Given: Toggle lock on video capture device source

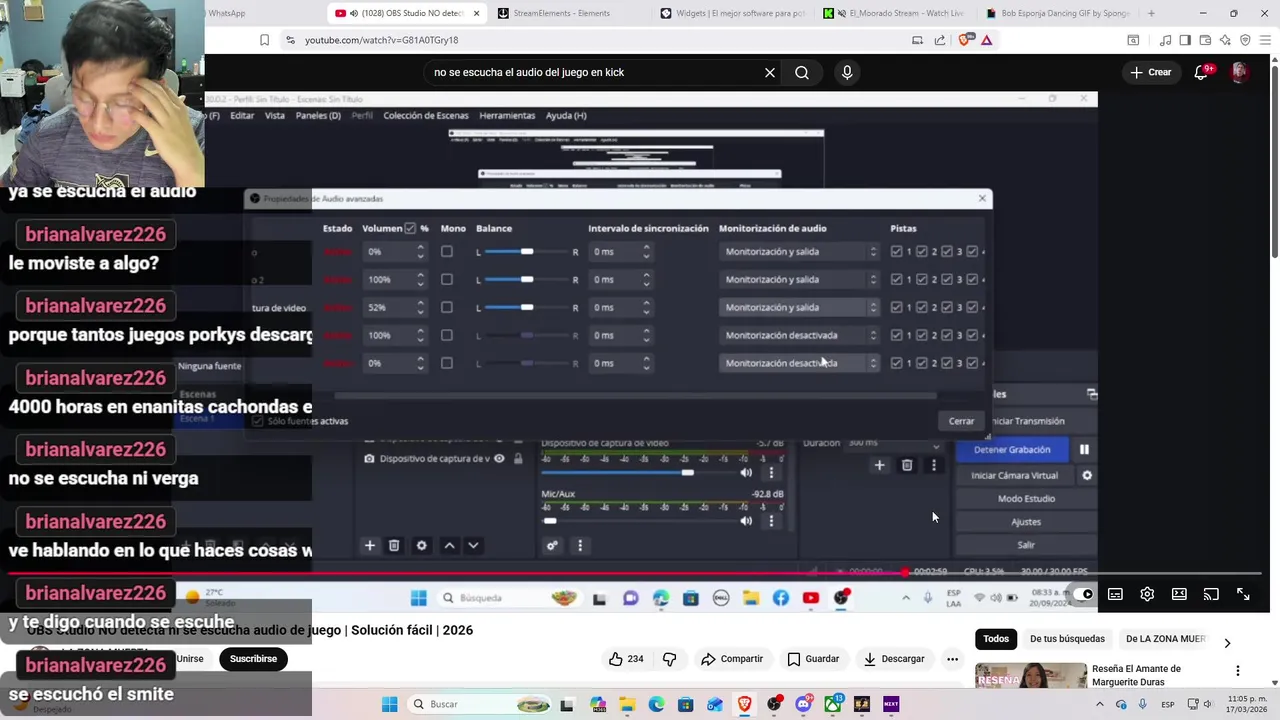Looking at the screenshot, I should [518, 458].
